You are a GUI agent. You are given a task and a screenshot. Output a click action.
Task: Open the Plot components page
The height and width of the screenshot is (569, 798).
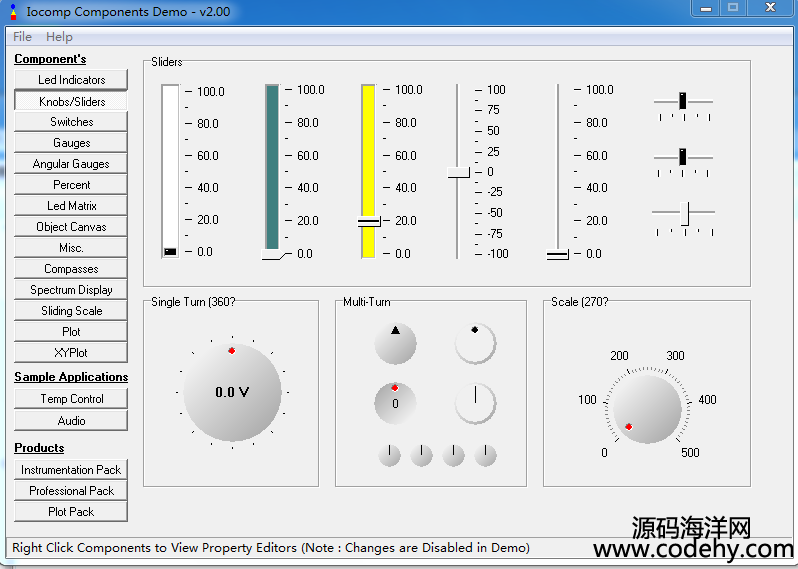tap(71, 332)
